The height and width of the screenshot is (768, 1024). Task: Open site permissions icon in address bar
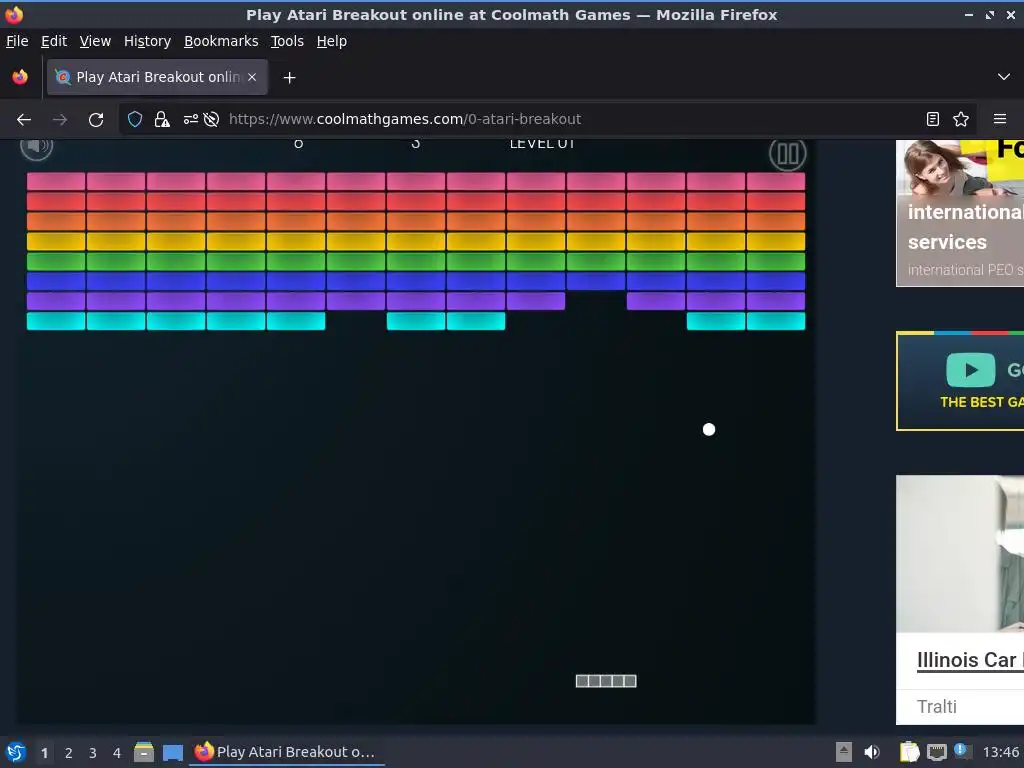point(190,119)
